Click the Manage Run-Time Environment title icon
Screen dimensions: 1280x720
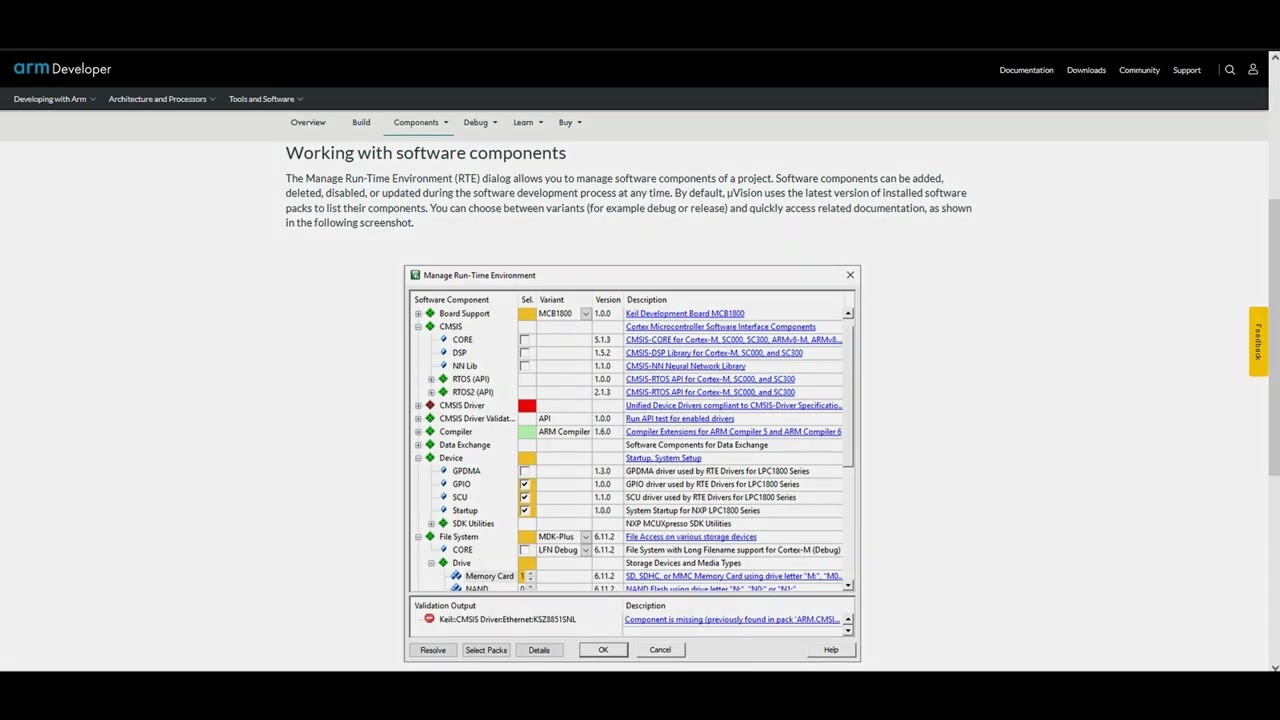pyautogui.click(x=415, y=275)
